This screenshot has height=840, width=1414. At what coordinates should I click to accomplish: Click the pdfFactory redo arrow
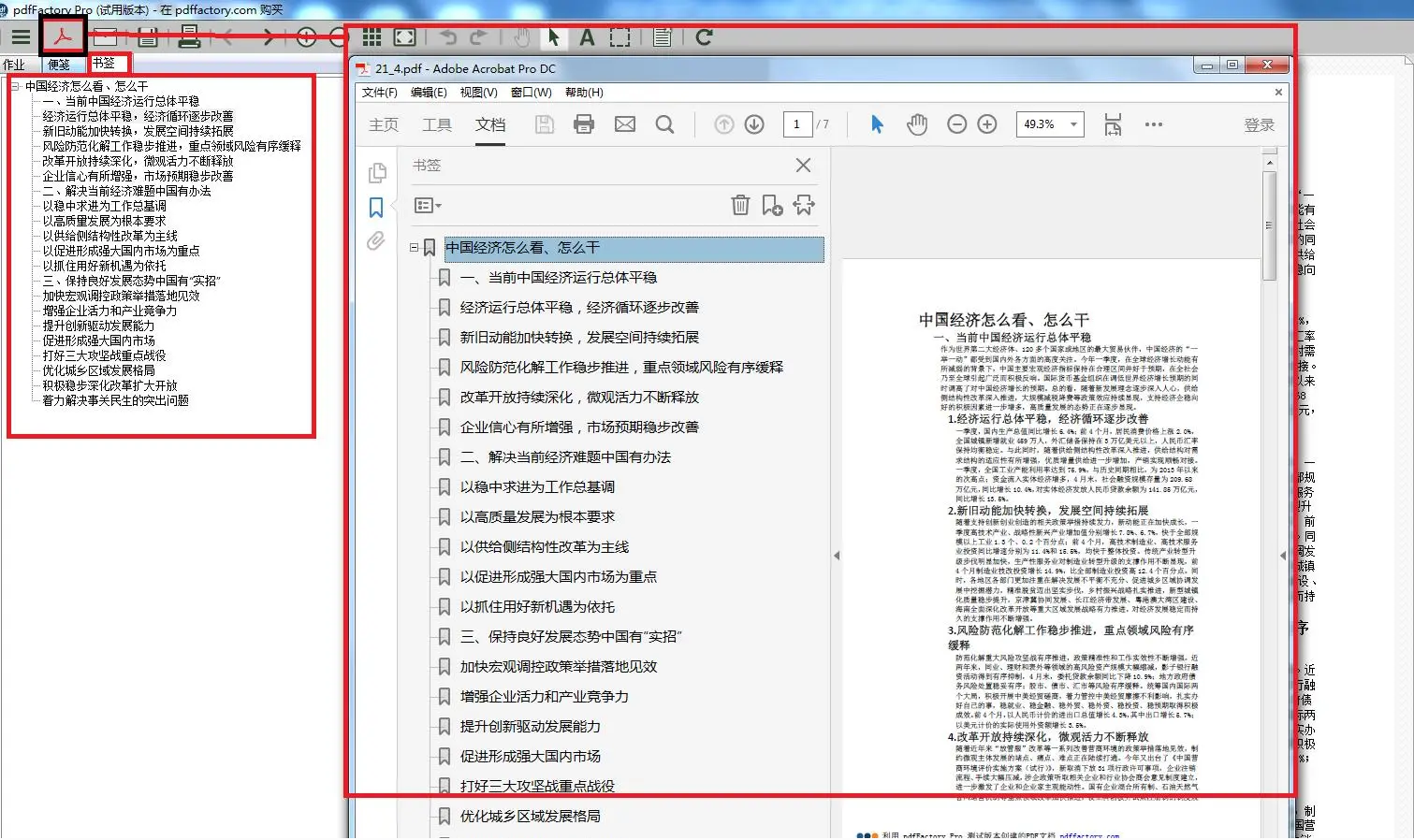pyautogui.click(x=478, y=37)
